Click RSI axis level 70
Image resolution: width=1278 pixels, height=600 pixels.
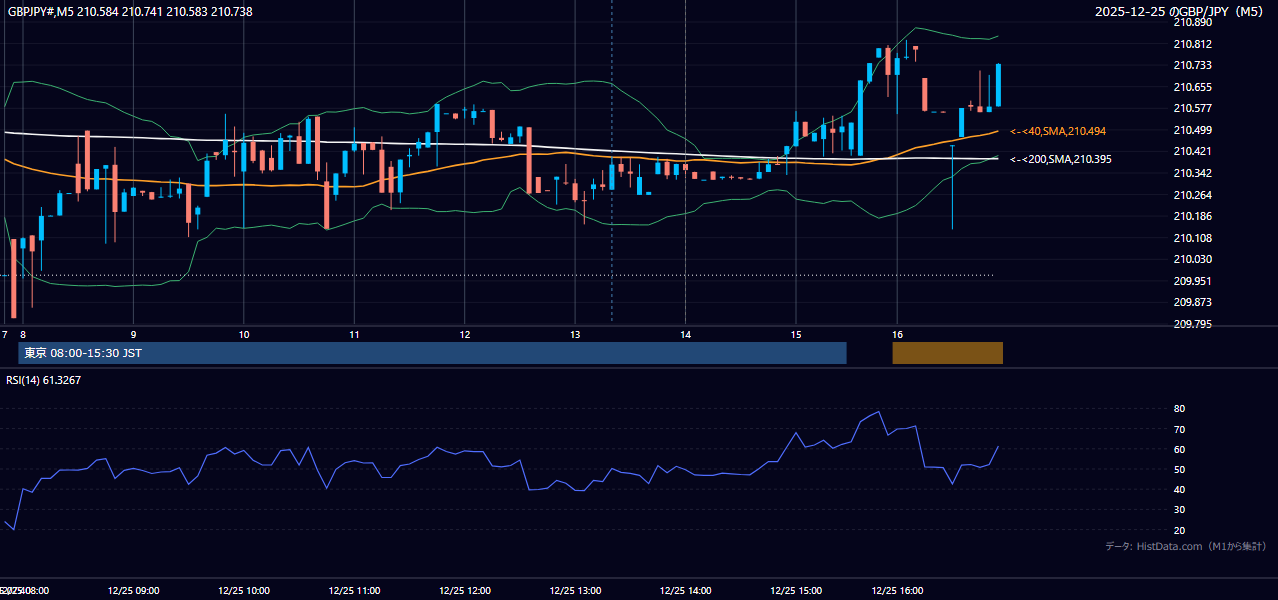[x=1179, y=429]
